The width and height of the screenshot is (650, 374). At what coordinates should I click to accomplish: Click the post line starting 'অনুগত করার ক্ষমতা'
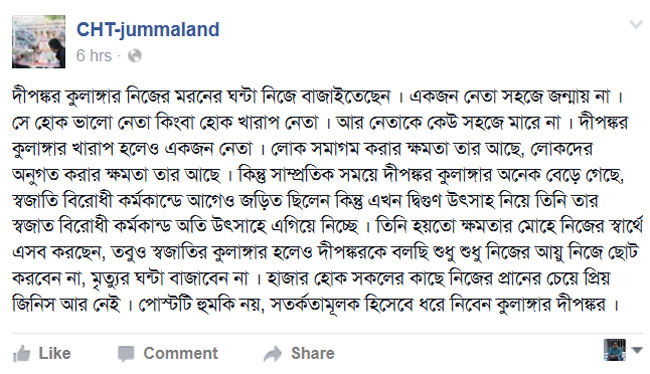coord(318,175)
